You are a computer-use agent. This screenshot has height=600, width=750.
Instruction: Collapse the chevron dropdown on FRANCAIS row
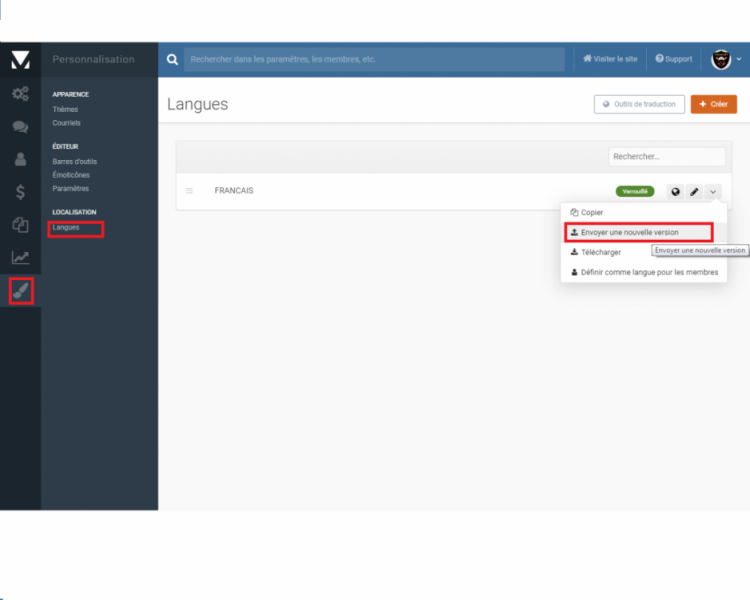[713, 191]
